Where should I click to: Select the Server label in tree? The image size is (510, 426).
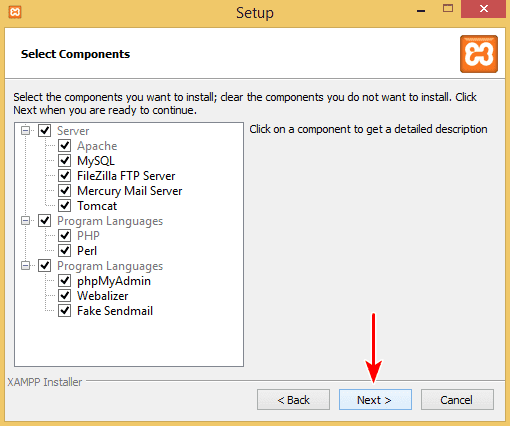tap(73, 131)
